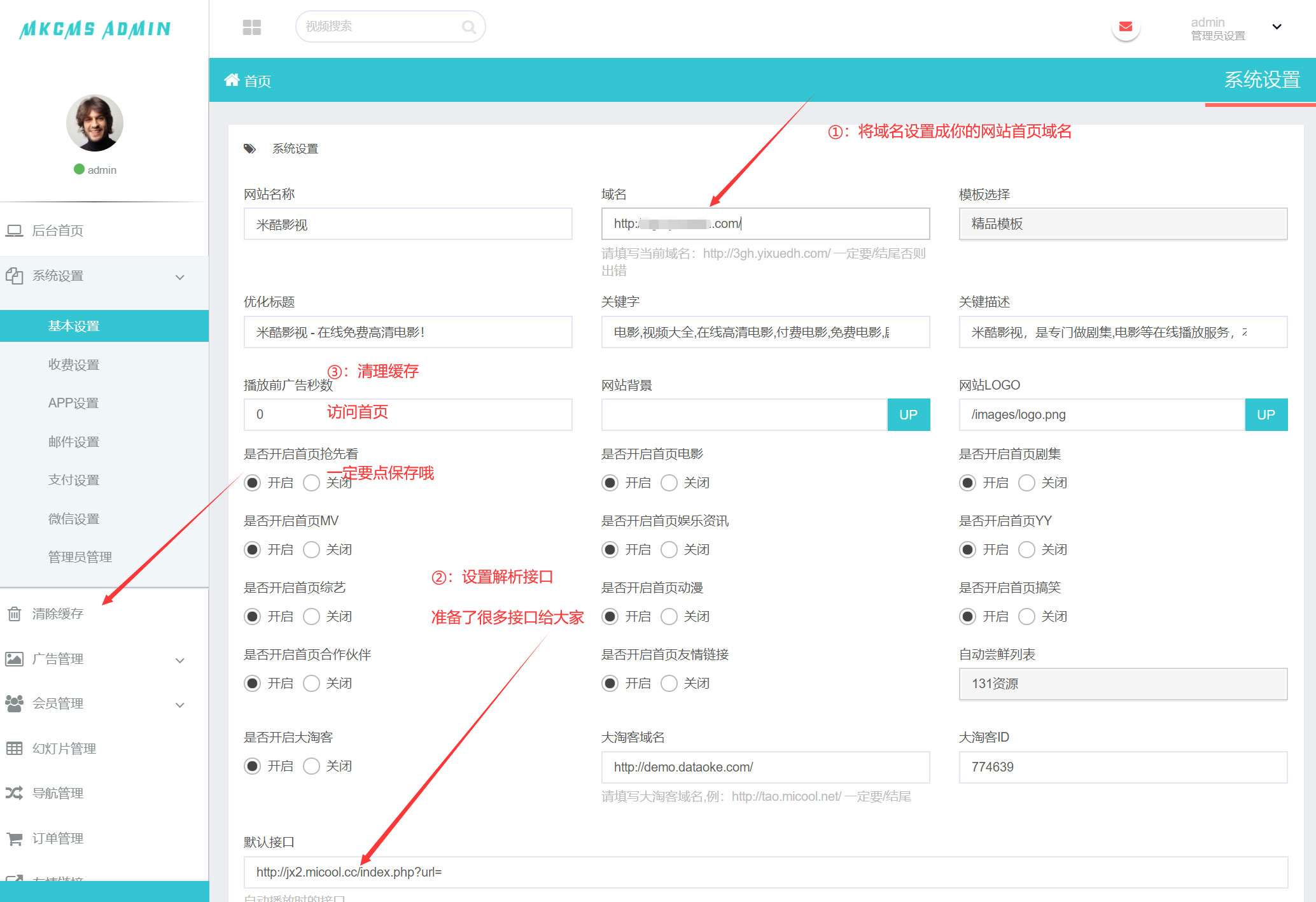1316x902 pixels.
Task: Click the UP button for 网站LOGO
Action: [1266, 415]
